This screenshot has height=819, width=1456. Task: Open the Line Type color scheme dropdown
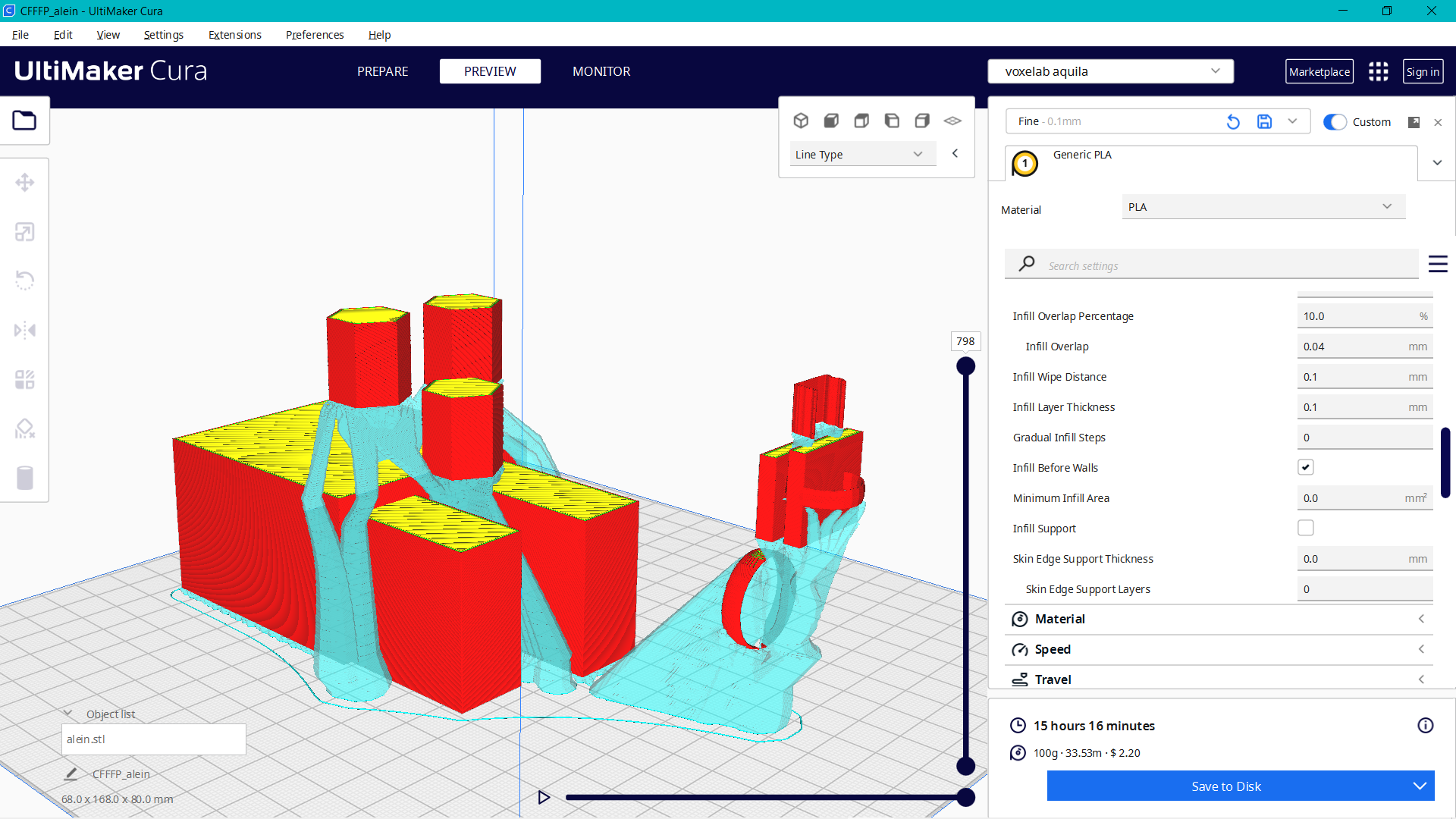pos(858,154)
